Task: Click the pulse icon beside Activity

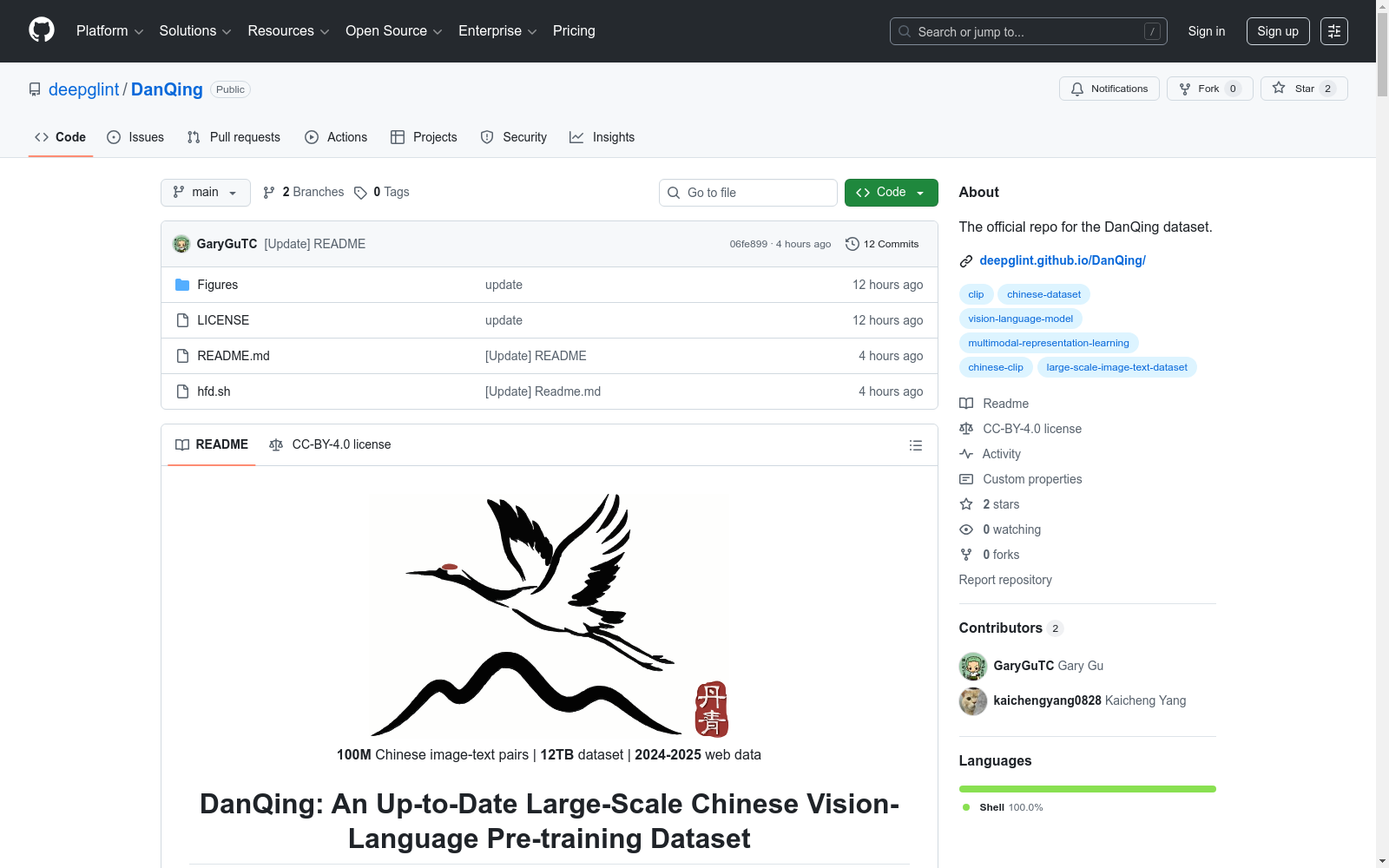Action: point(966,454)
